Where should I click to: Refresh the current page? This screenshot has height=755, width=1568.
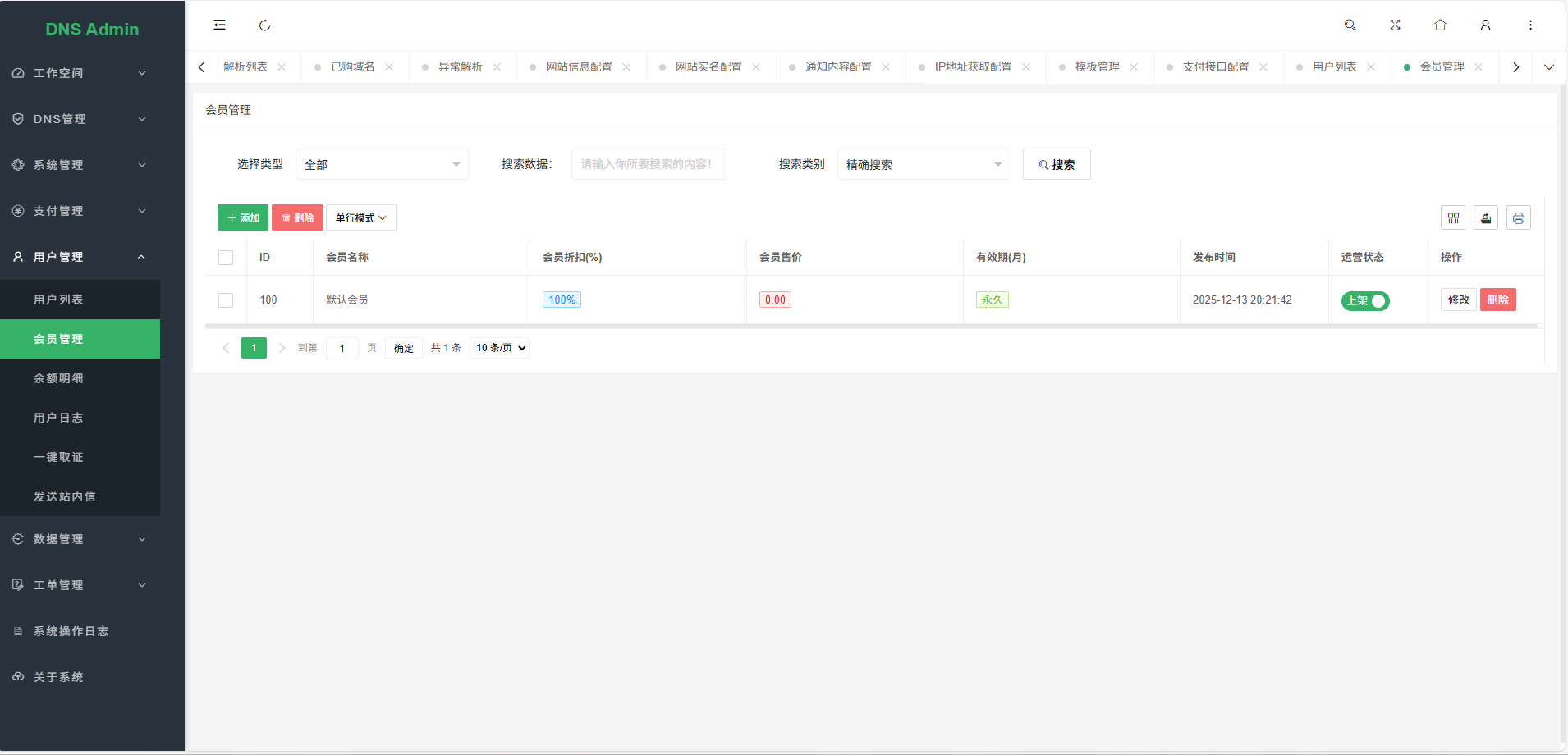coord(264,25)
